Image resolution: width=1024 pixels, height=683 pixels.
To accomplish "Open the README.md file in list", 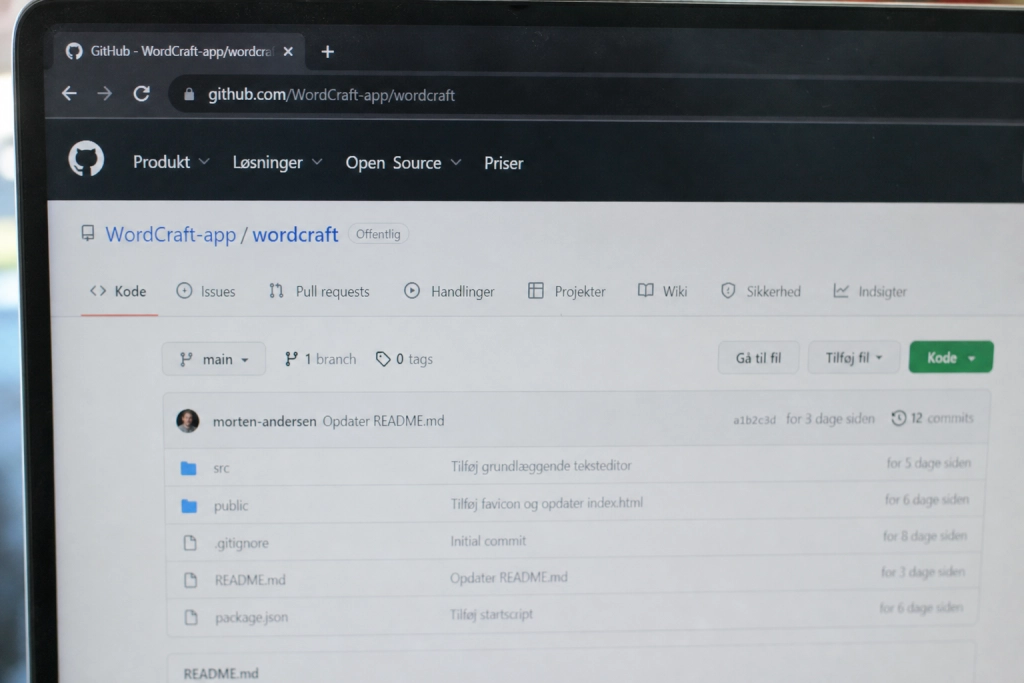I will (x=250, y=580).
